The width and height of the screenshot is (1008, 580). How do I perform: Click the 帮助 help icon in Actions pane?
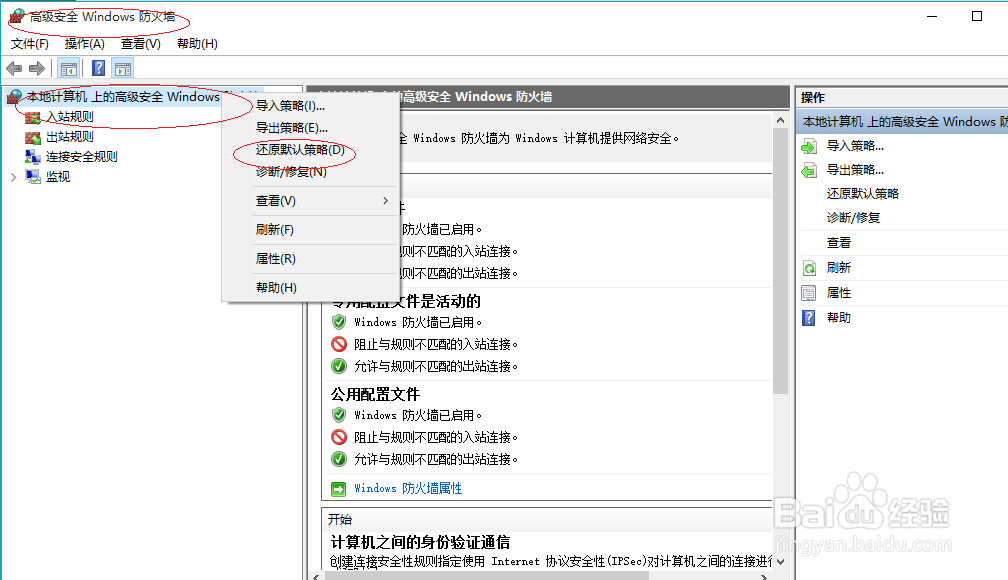tap(809, 318)
